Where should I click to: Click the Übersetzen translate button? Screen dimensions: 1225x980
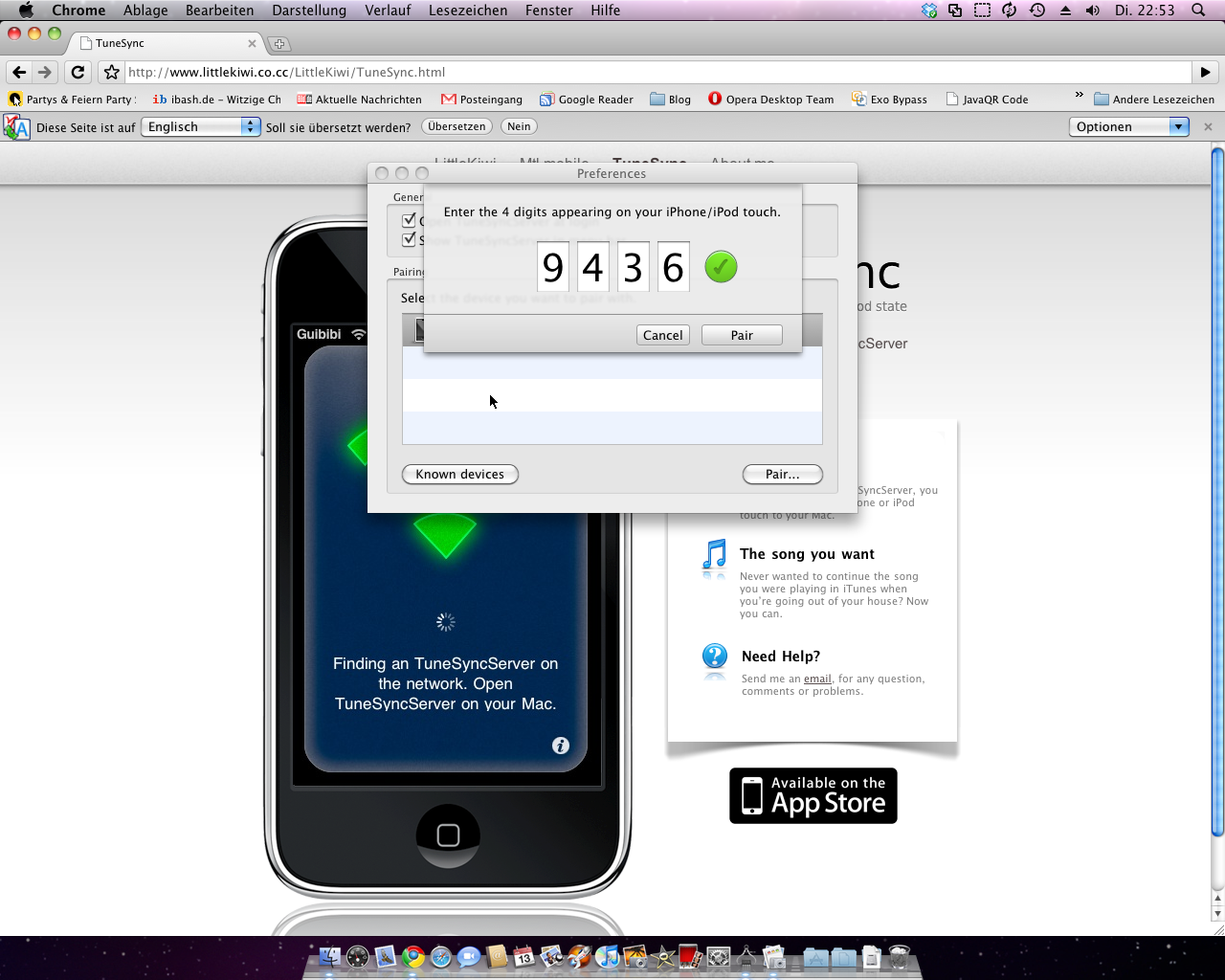click(x=457, y=126)
